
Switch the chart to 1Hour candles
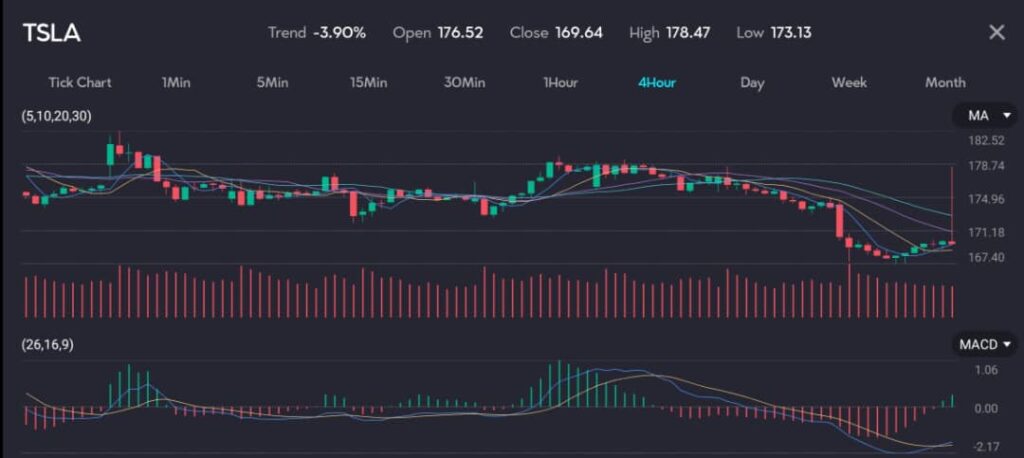[x=560, y=82]
